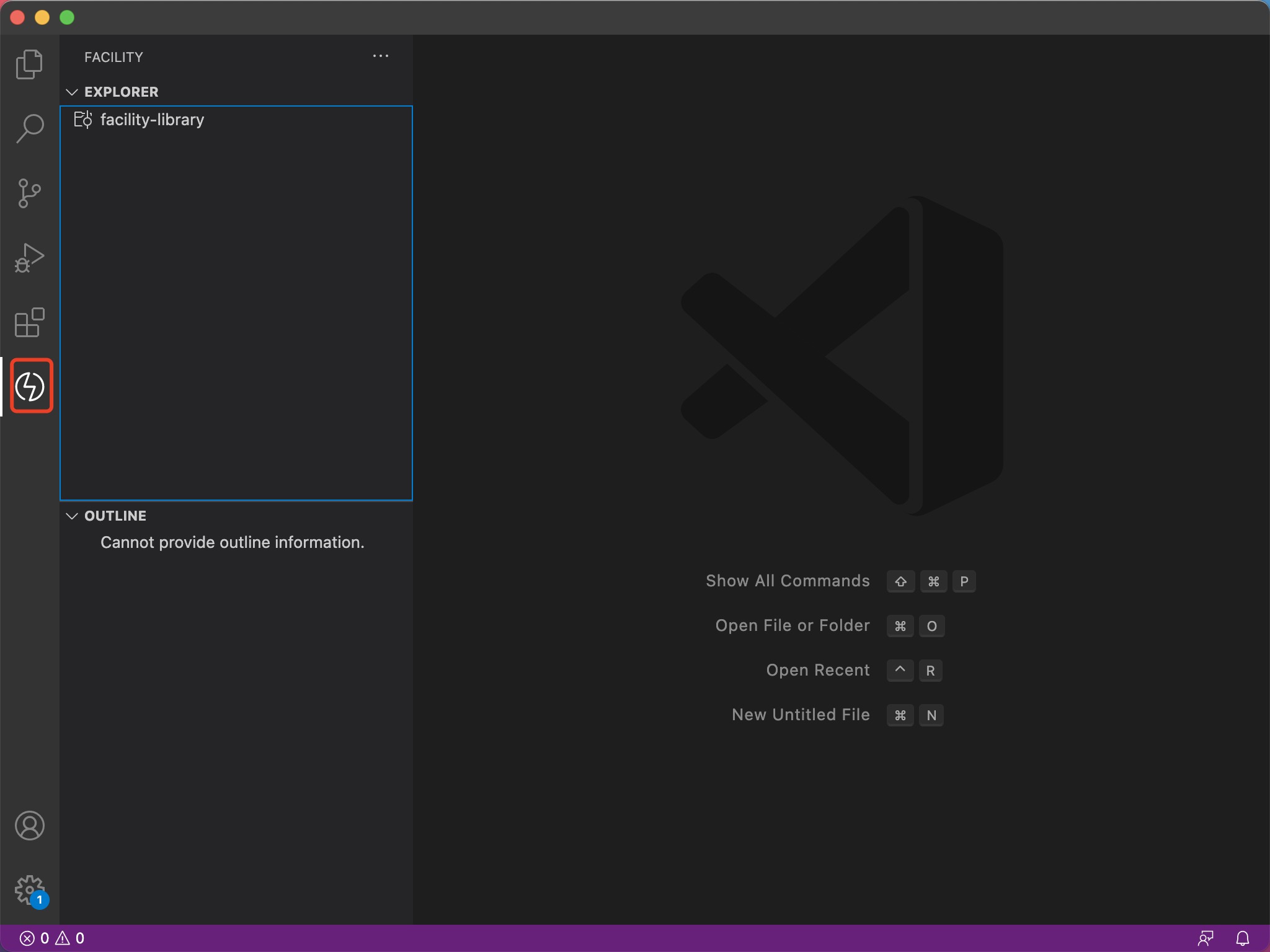
Task: Open the Extensions view
Action: coord(29,322)
